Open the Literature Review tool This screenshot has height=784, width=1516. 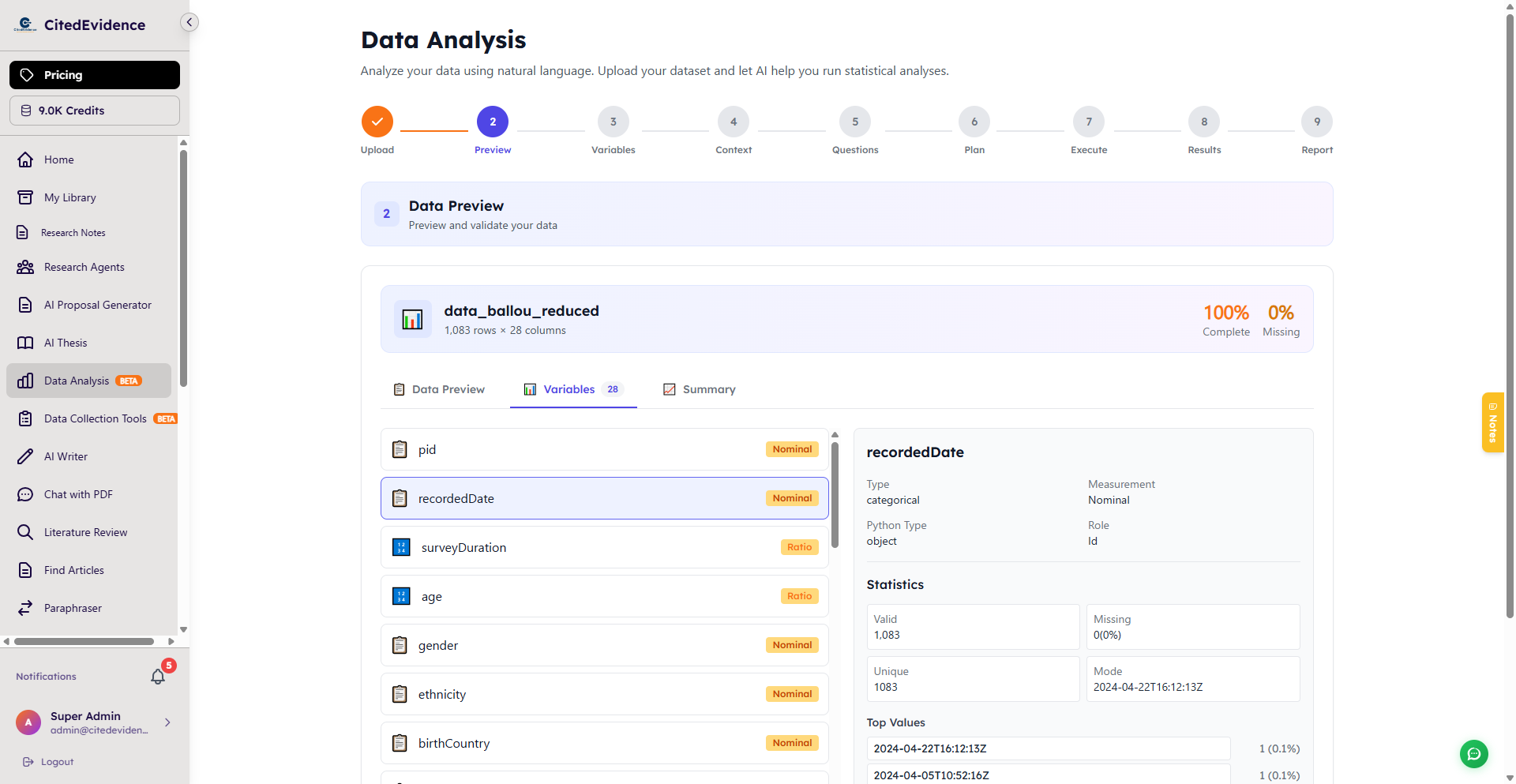point(84,531)
